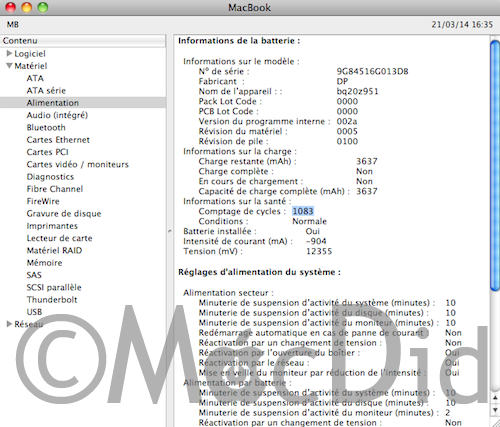Screen dimensions: 500x427
Task: Open Cartes vidéo / moniteurs section
Action: 77,164
